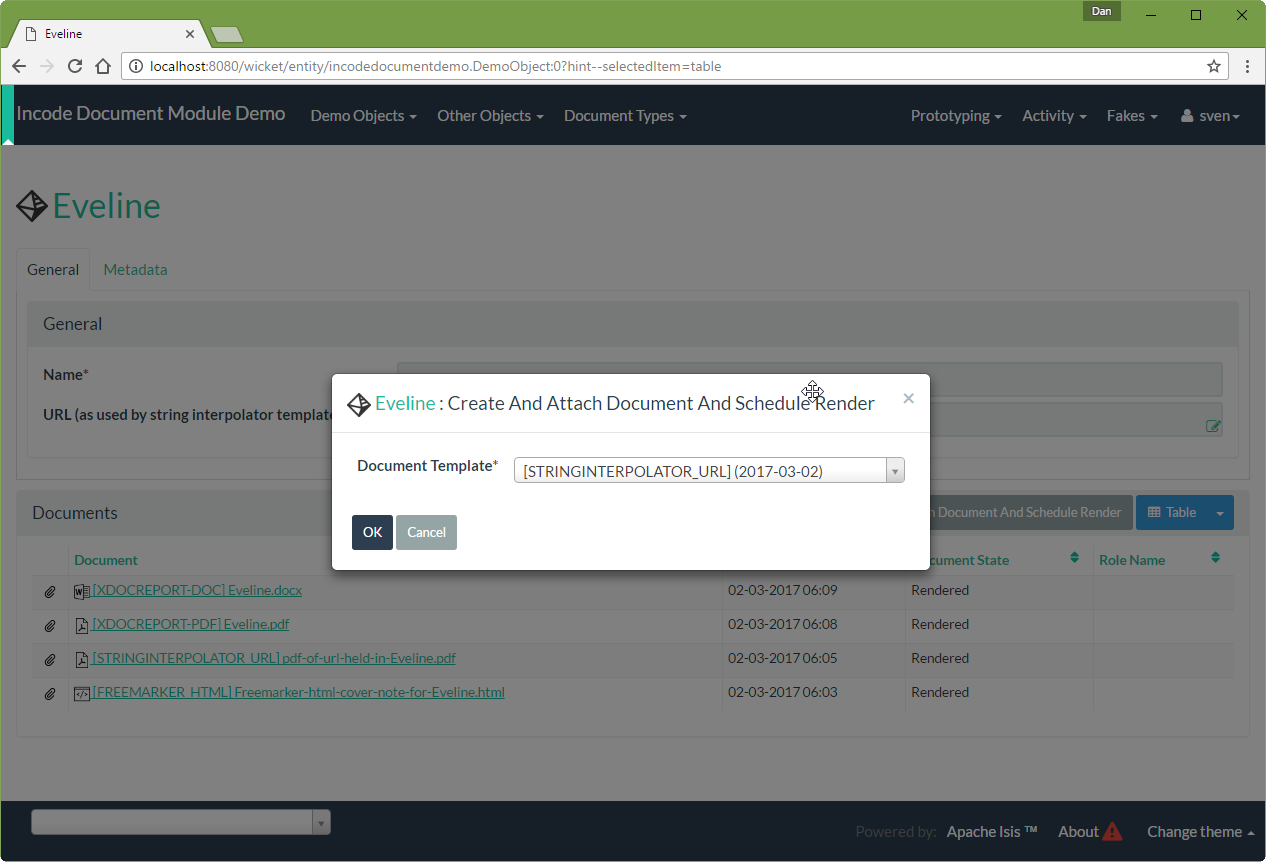Click the Eveline icon in dialog title

coord(359,404)
